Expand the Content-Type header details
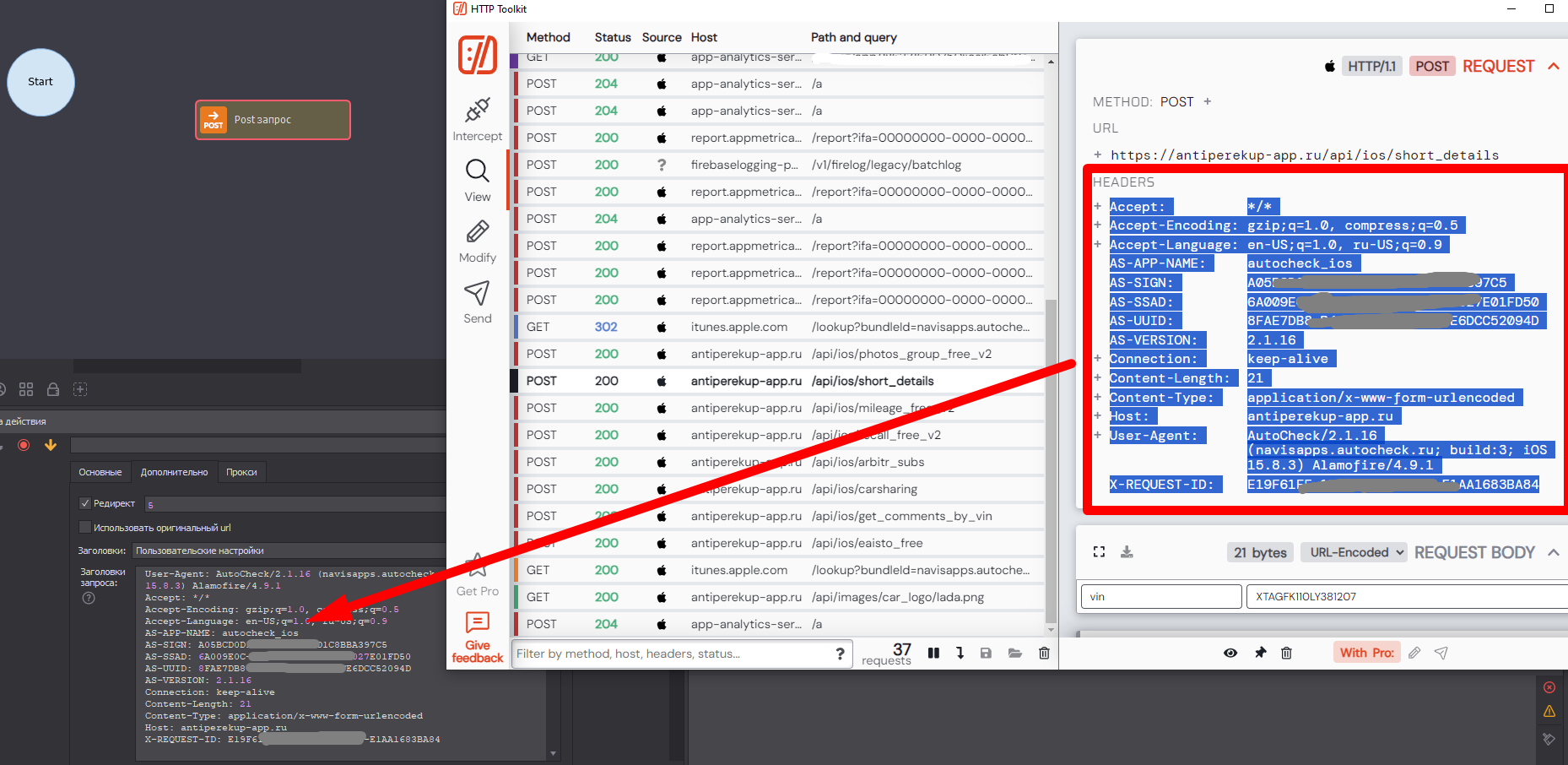 coord(1098,397)
